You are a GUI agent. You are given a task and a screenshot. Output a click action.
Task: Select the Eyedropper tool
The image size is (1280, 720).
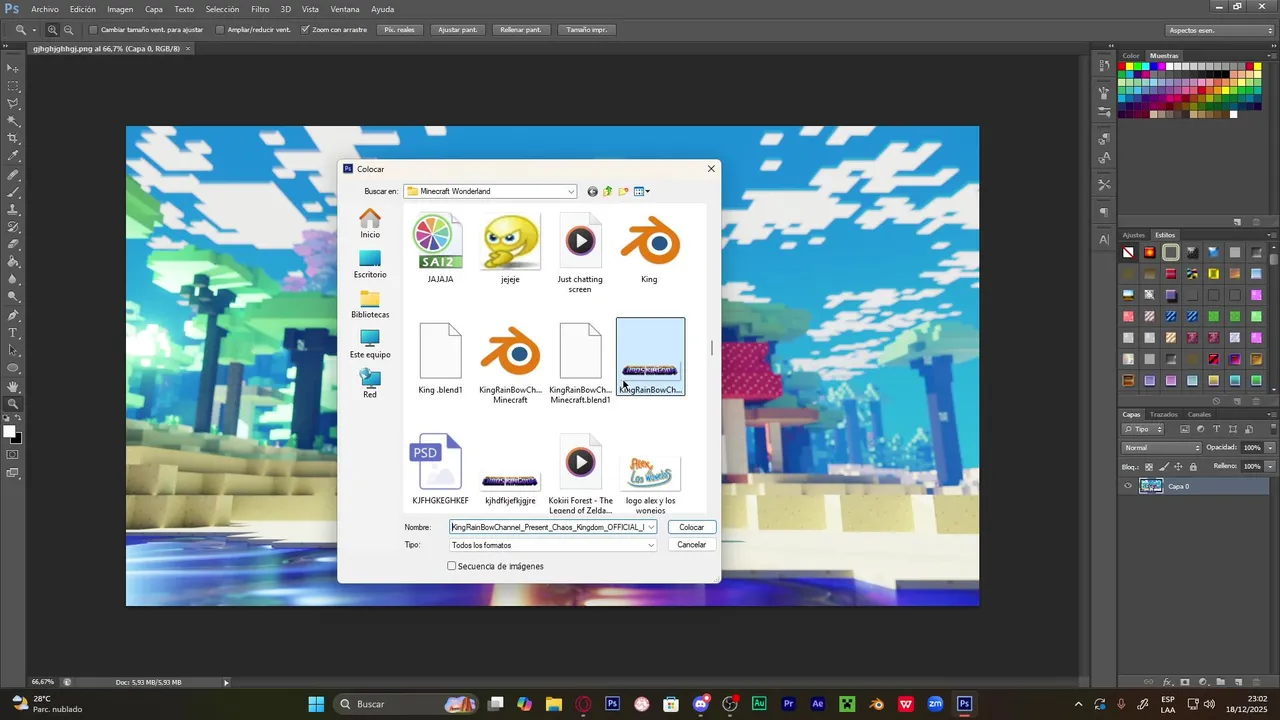(x=13, y=156)
